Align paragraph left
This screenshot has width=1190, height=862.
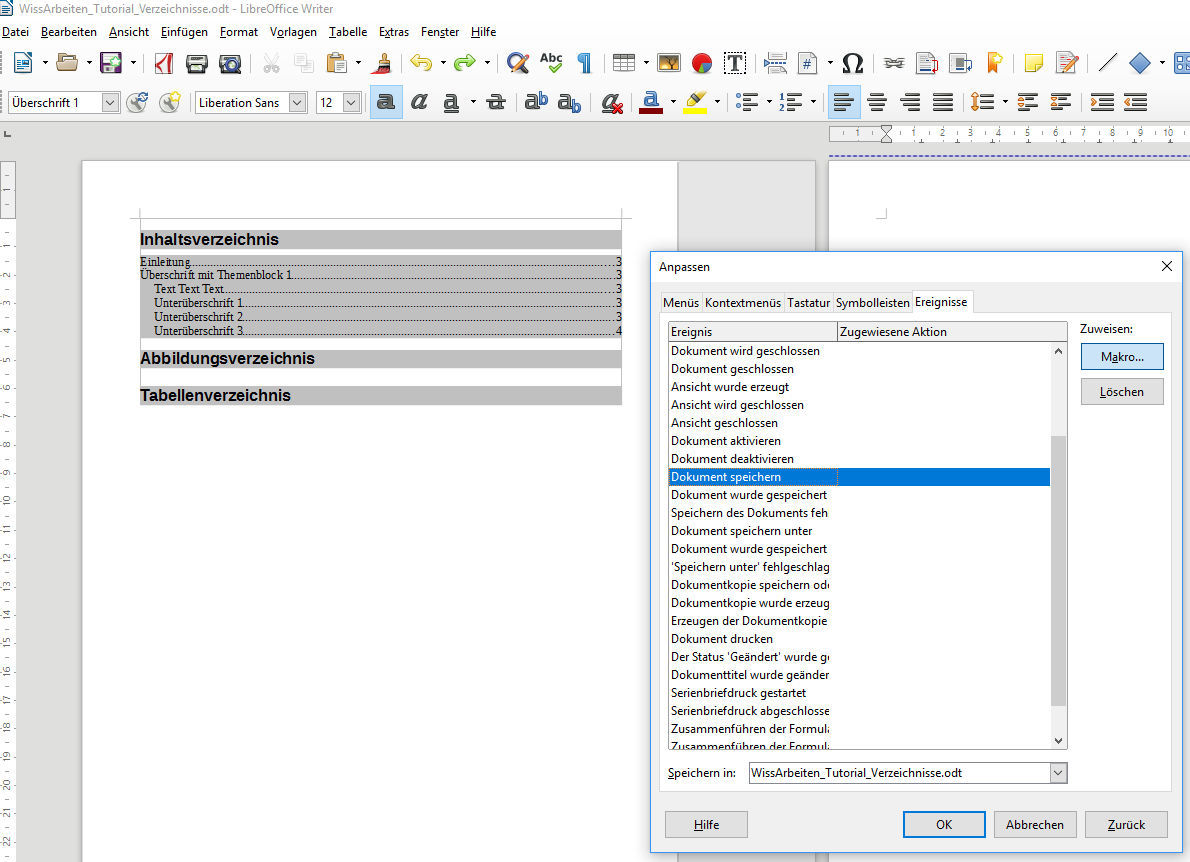pos(844,102)
